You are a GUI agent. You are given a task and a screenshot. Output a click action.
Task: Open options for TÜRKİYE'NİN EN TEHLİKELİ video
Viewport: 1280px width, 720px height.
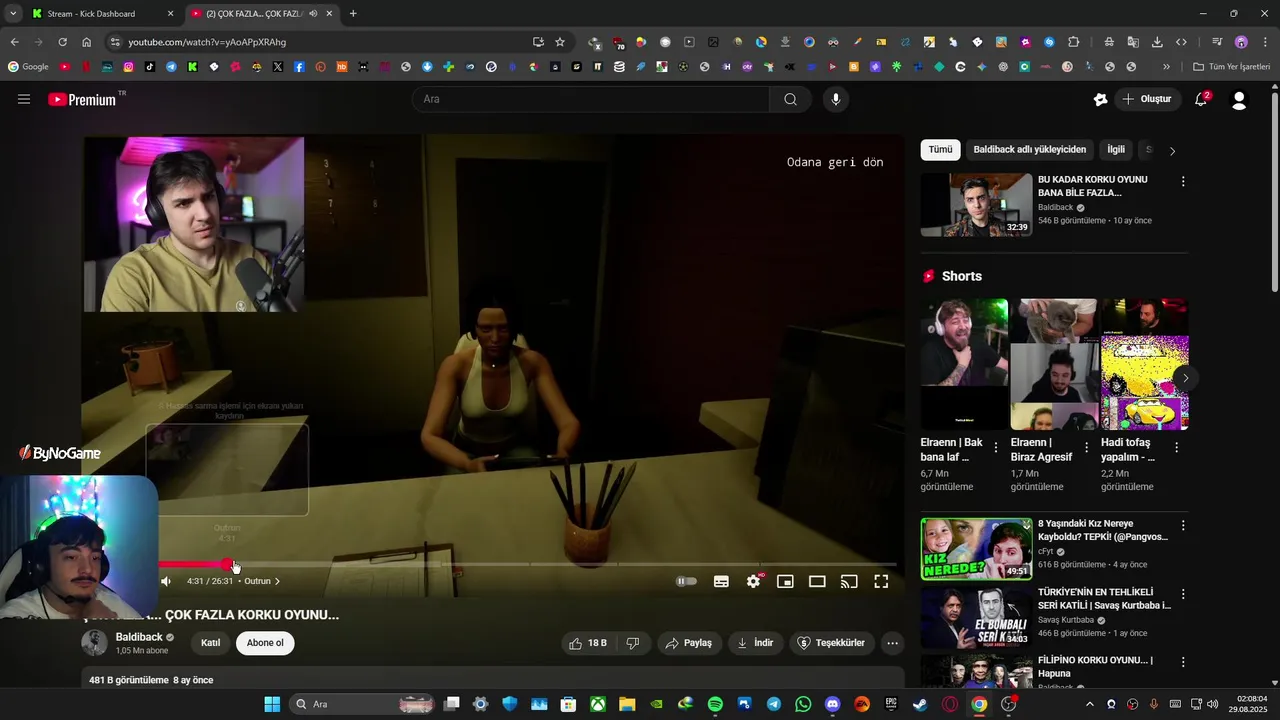(1183, 594)
